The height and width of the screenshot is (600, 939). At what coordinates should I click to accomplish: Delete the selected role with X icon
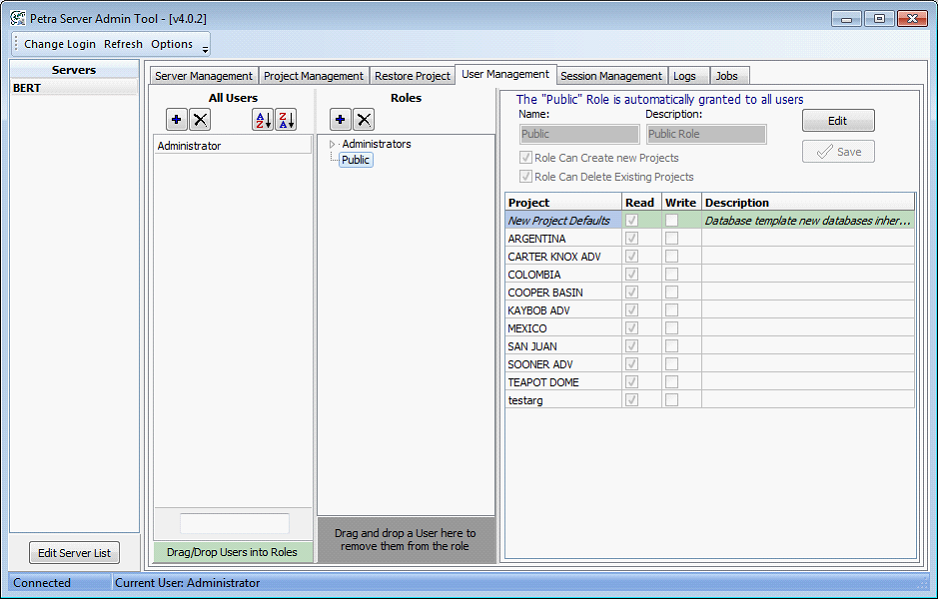[x=364, y=120]
